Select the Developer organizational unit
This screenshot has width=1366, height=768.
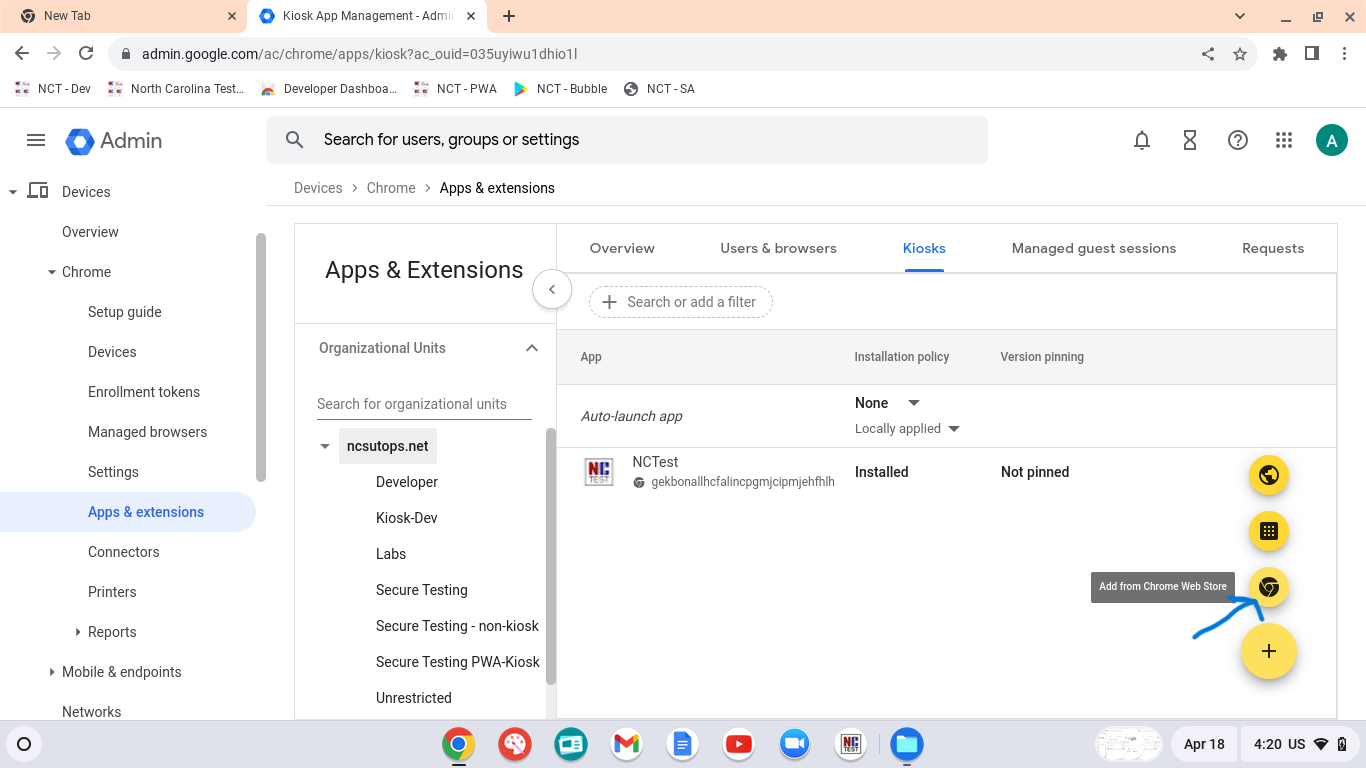407,482
